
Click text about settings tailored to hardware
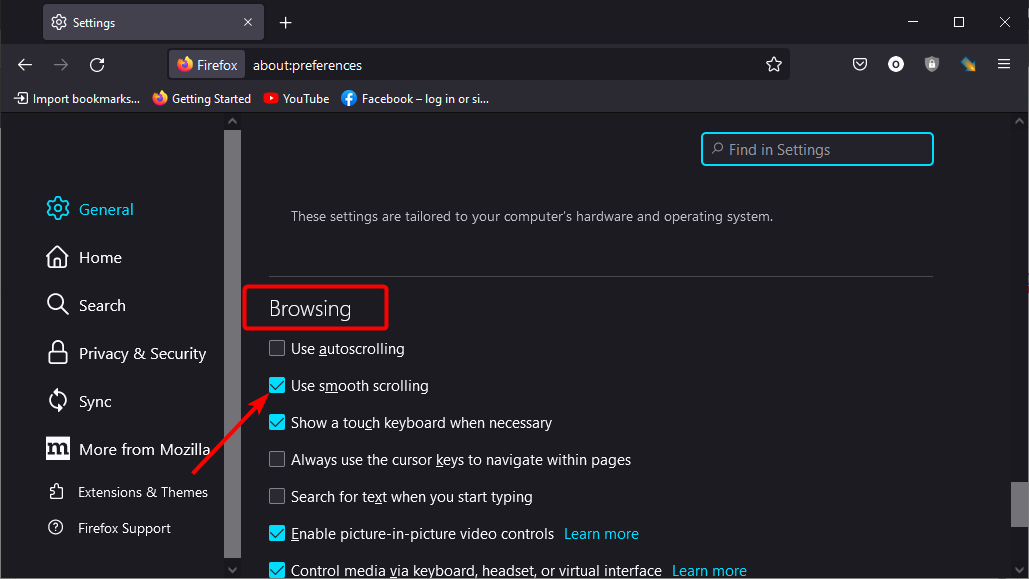[x=532, y=216]
